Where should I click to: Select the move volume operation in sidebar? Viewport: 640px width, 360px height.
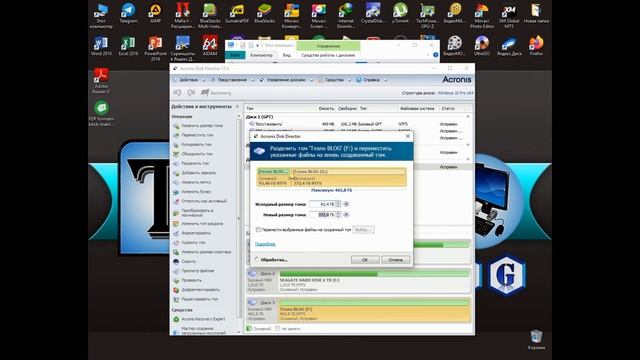[193, 135]
